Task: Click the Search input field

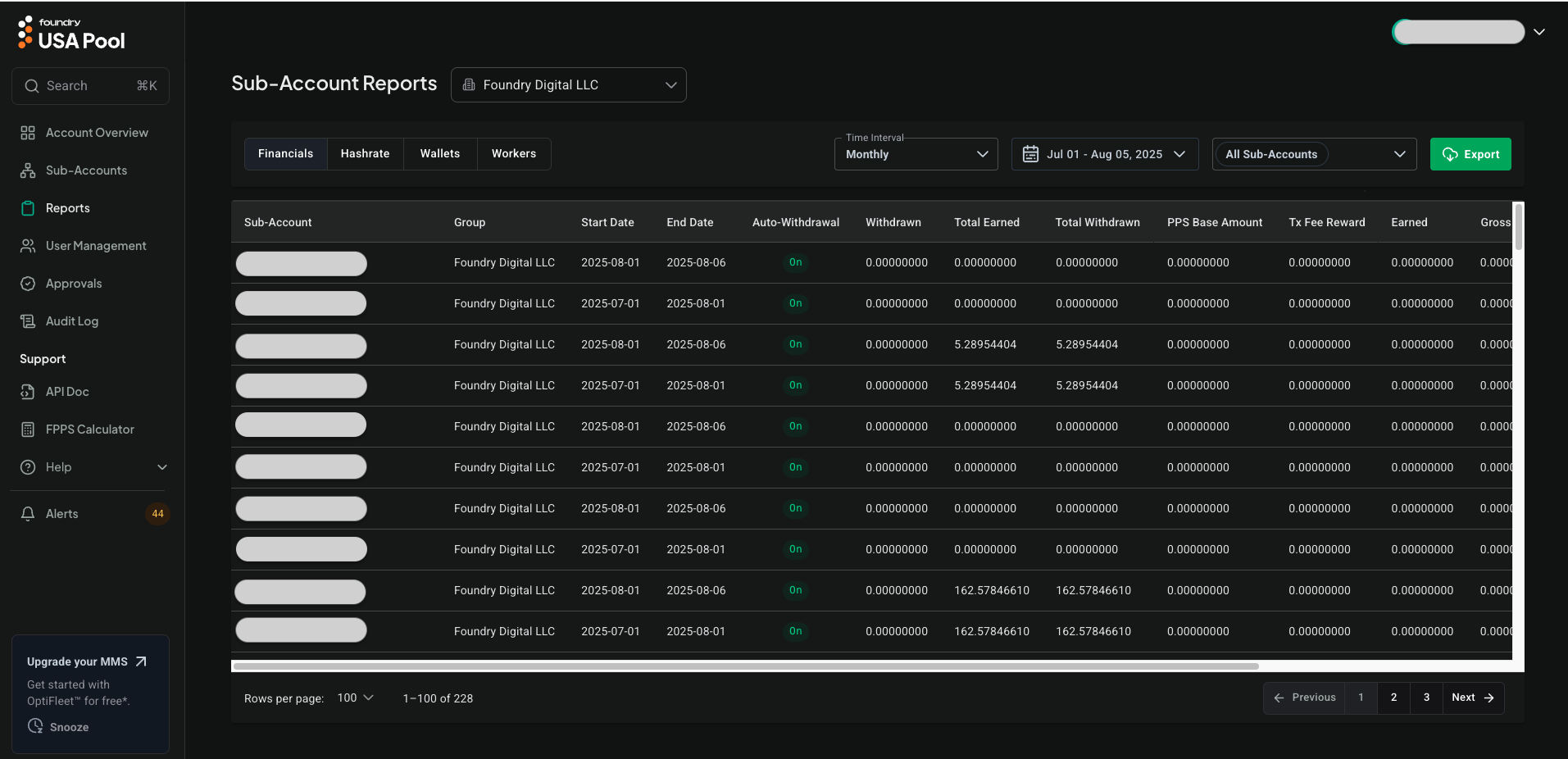Action: (90, 86)
